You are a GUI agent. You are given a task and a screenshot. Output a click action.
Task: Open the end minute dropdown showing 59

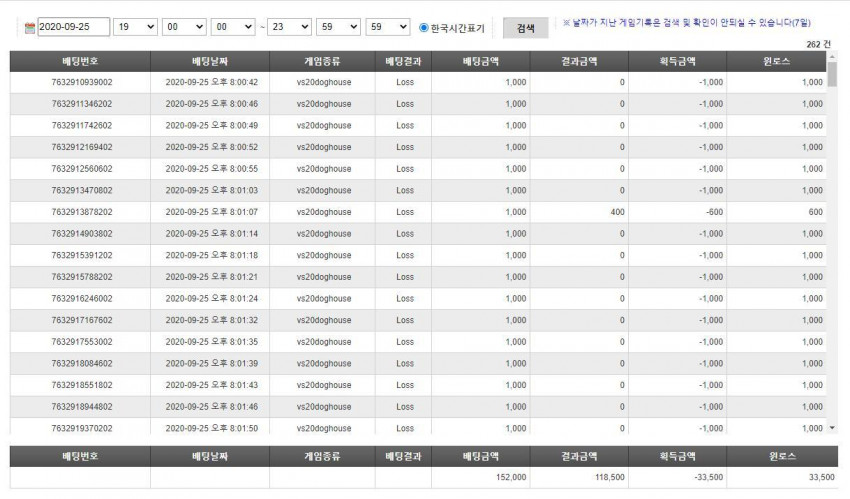click(x=338, y=27)
